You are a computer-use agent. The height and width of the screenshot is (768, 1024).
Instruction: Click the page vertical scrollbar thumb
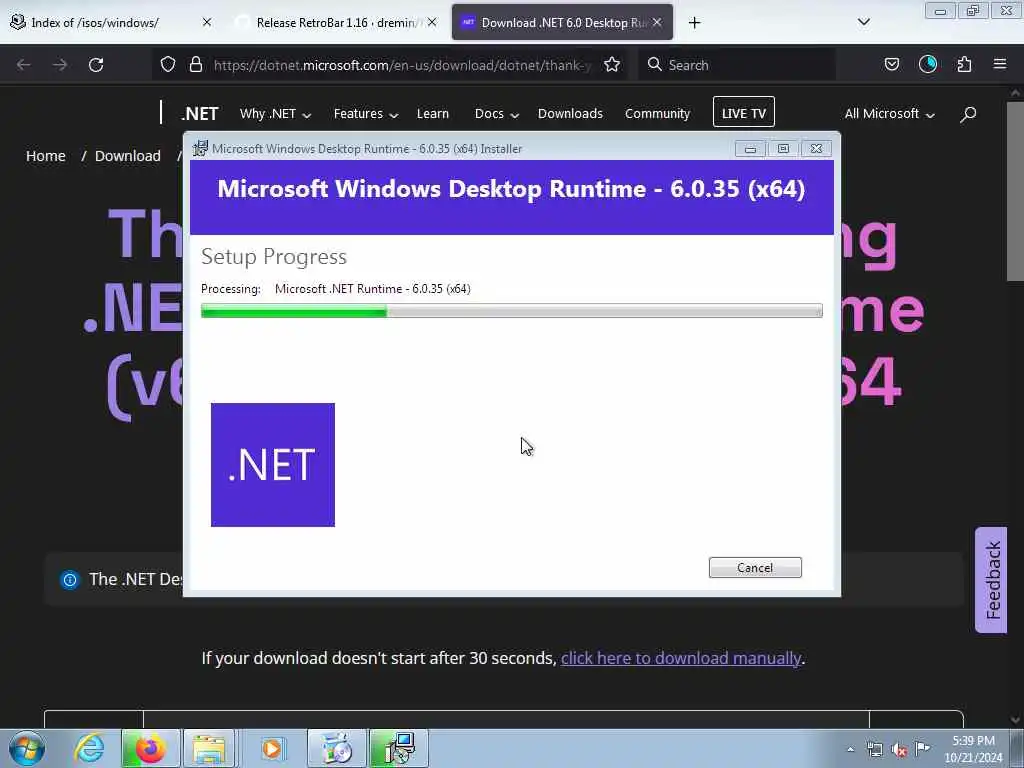click(x=1016, y=191)
